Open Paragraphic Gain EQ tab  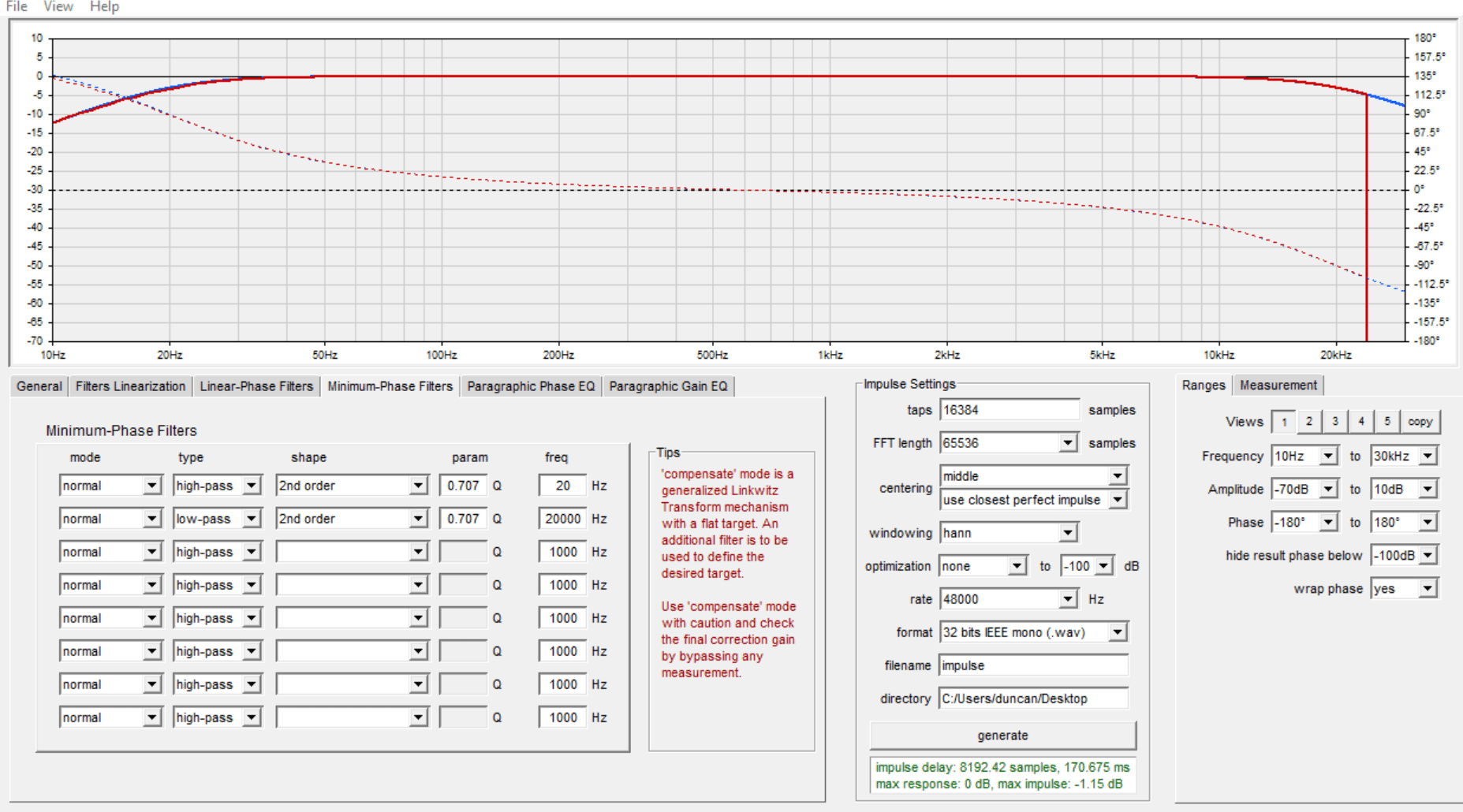(x=668, y=386)
